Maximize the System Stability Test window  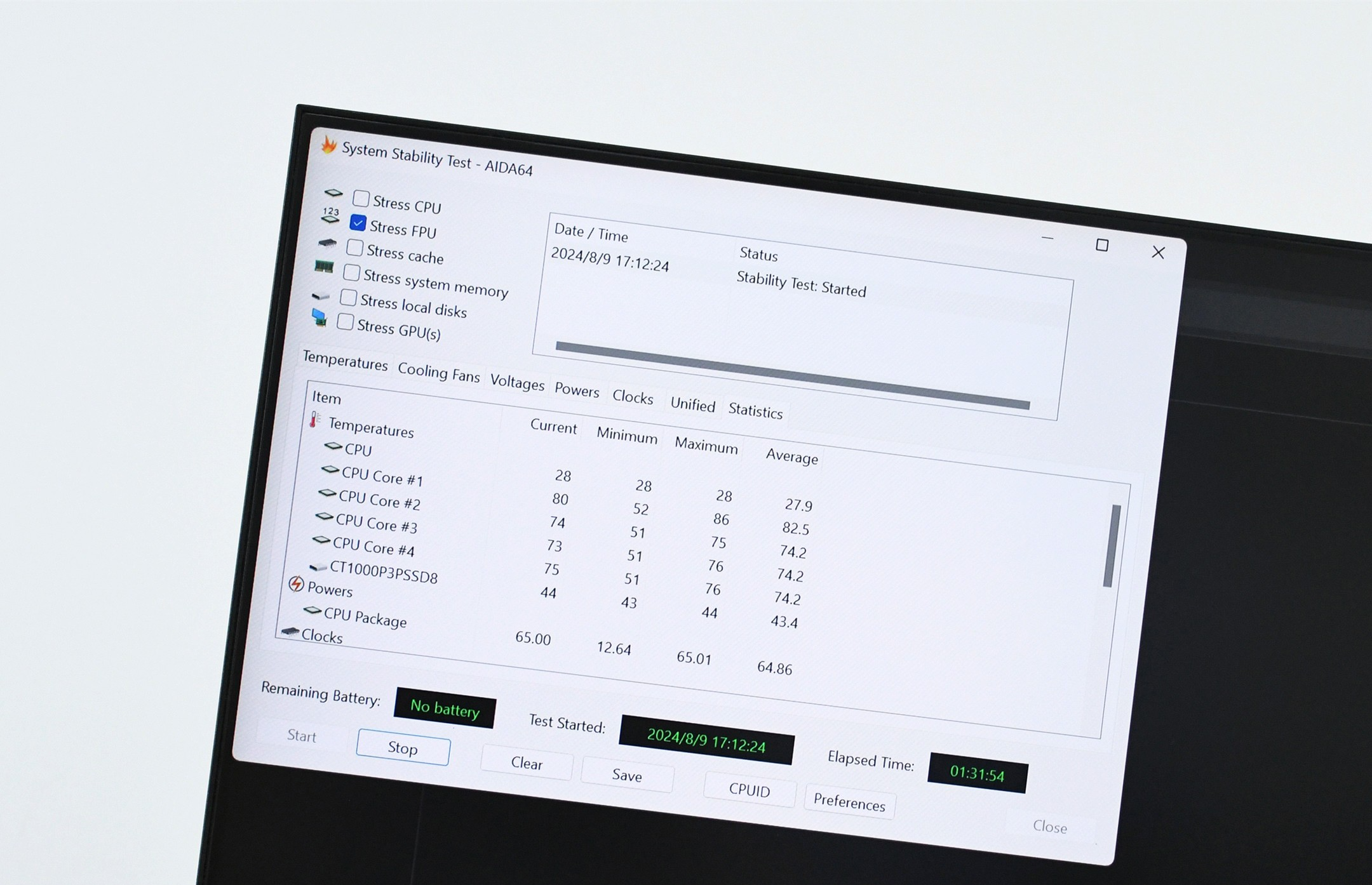(1102, 245)
